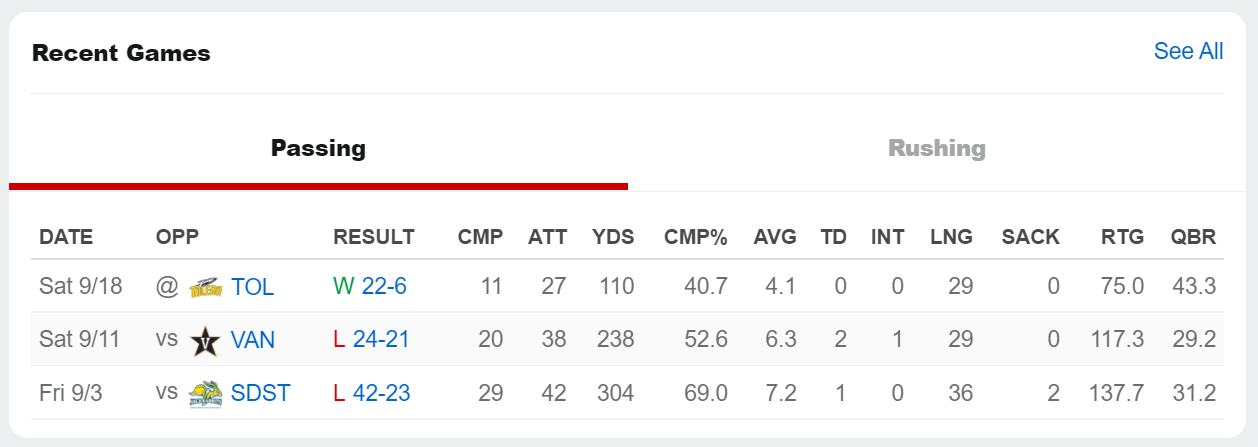Open the VAN team link
The width and height of the screenshot is (1258, 447).
253,340
